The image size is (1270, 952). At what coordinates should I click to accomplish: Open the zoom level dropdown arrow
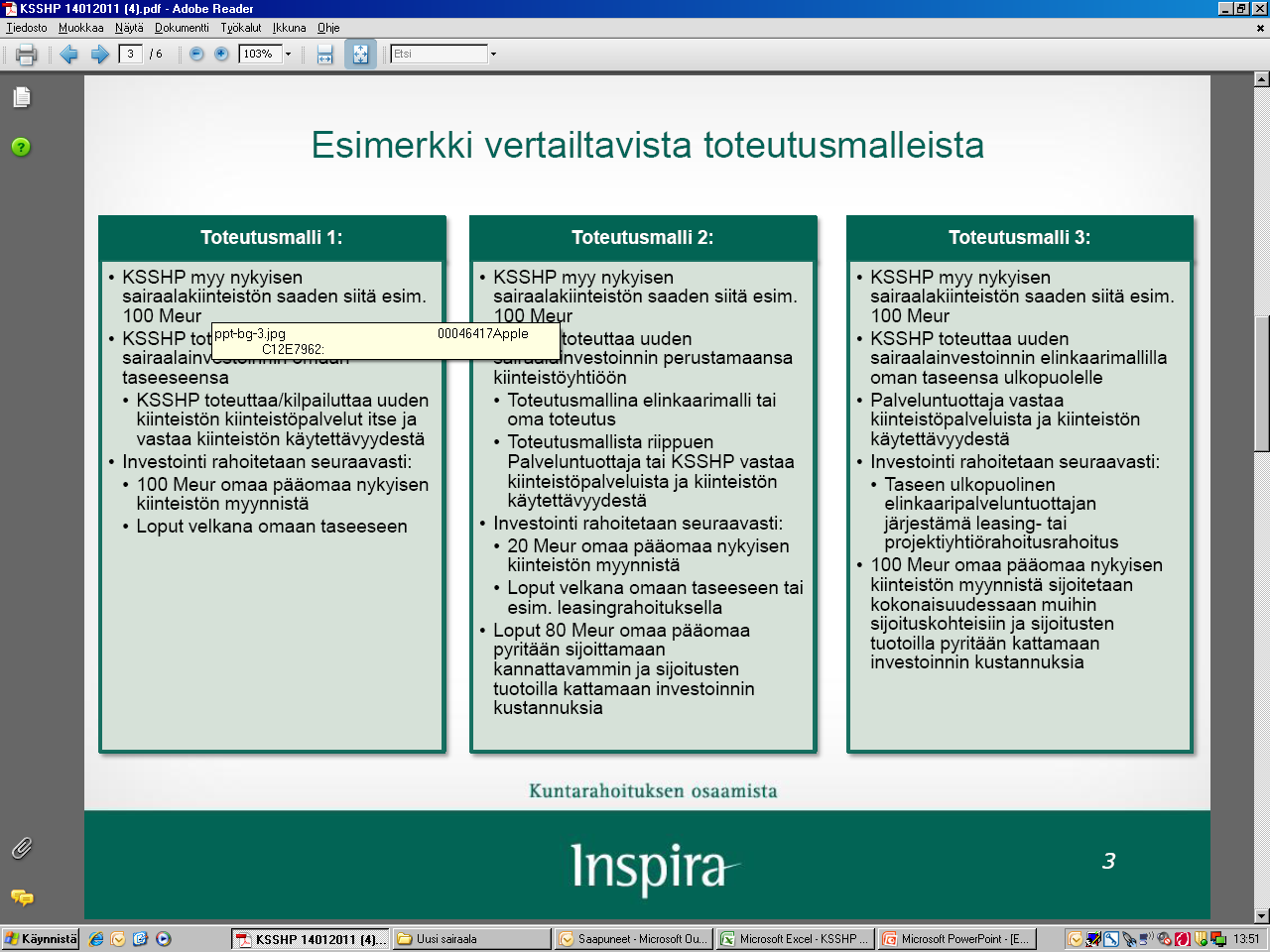289,55
